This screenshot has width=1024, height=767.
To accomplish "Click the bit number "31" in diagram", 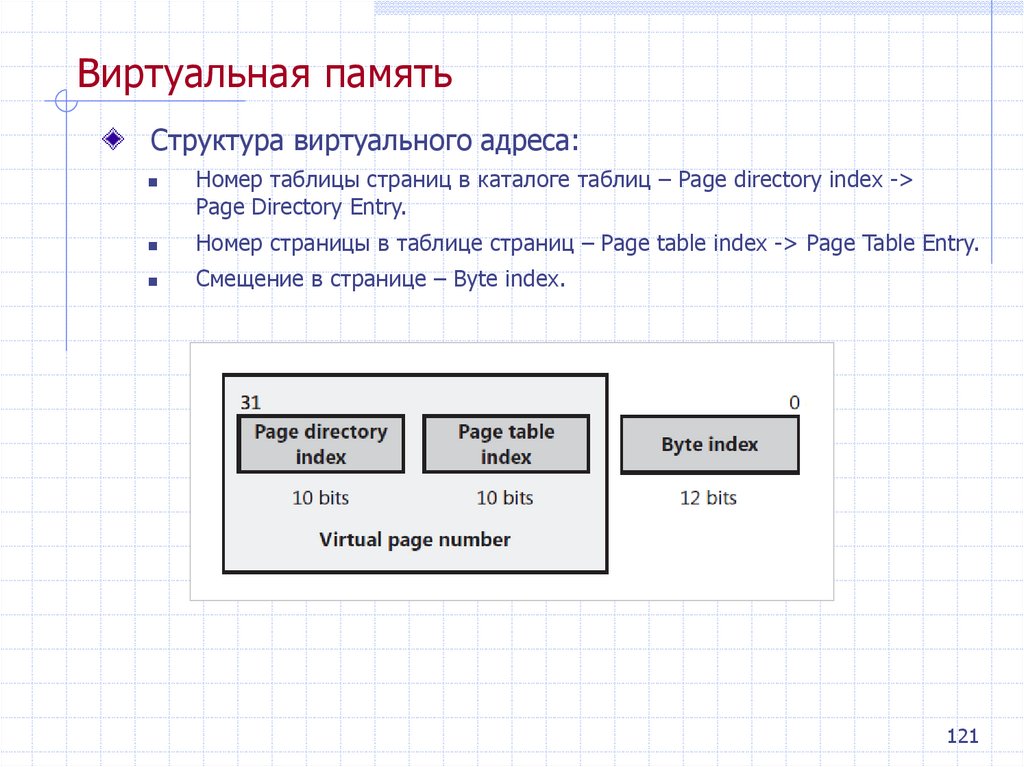I will 250,402.
